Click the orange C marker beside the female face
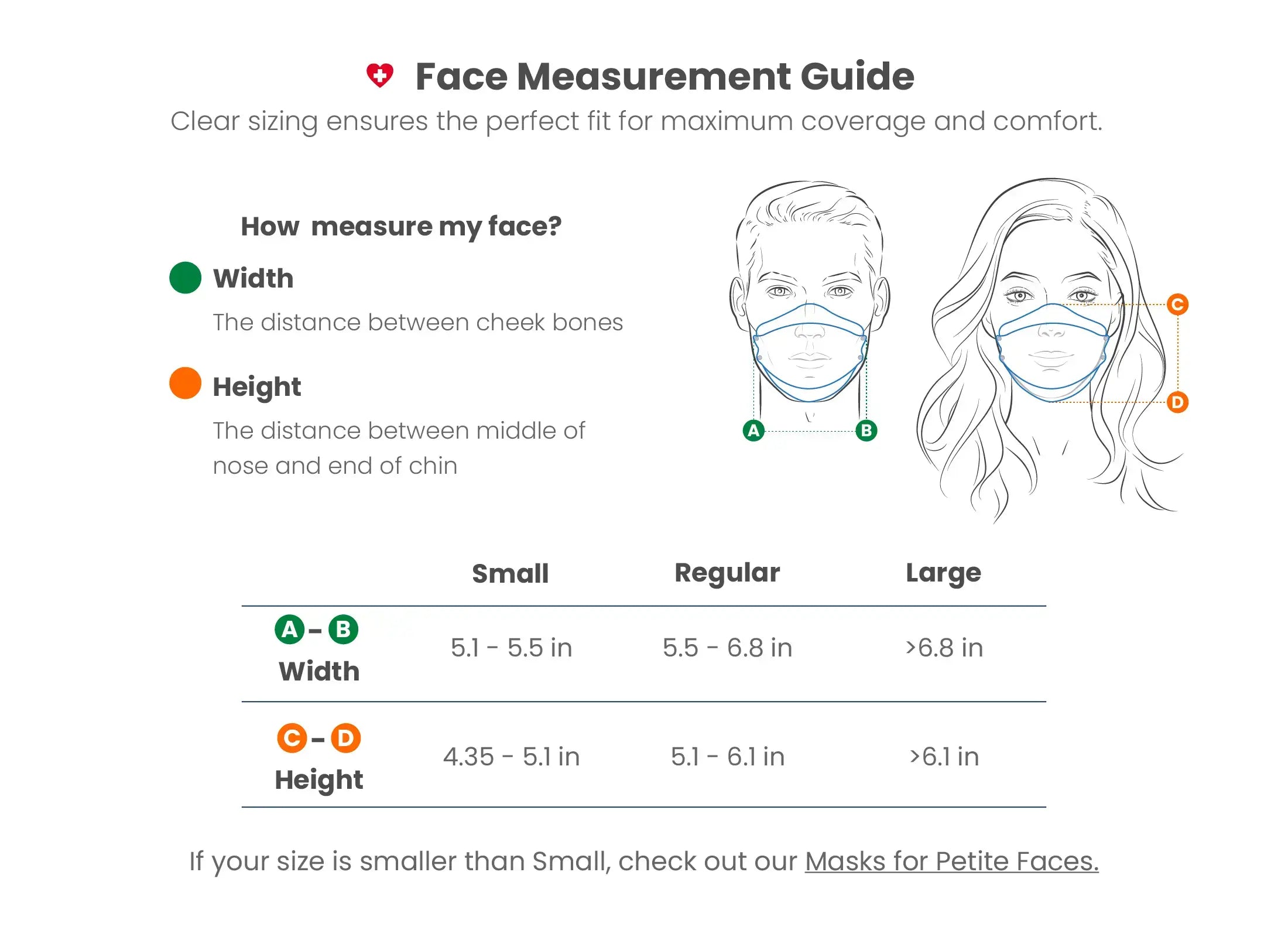1288x937 pixels. (x=1177, y=305)
